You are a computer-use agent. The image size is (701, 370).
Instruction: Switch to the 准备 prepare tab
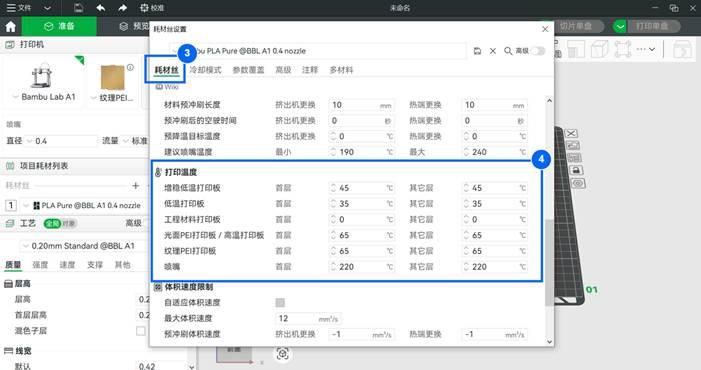click(x=59, y=26)
